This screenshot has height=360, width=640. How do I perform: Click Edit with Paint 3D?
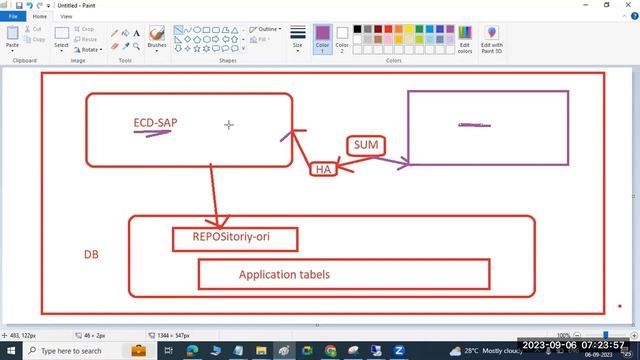tap(491, 40)
